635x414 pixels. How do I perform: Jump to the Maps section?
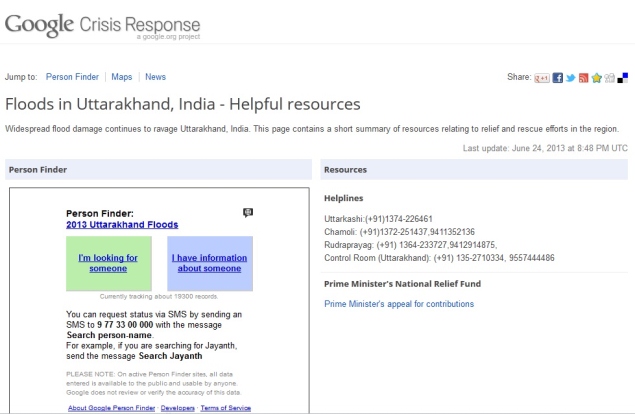pyautogui.click(x=121, y=77)
